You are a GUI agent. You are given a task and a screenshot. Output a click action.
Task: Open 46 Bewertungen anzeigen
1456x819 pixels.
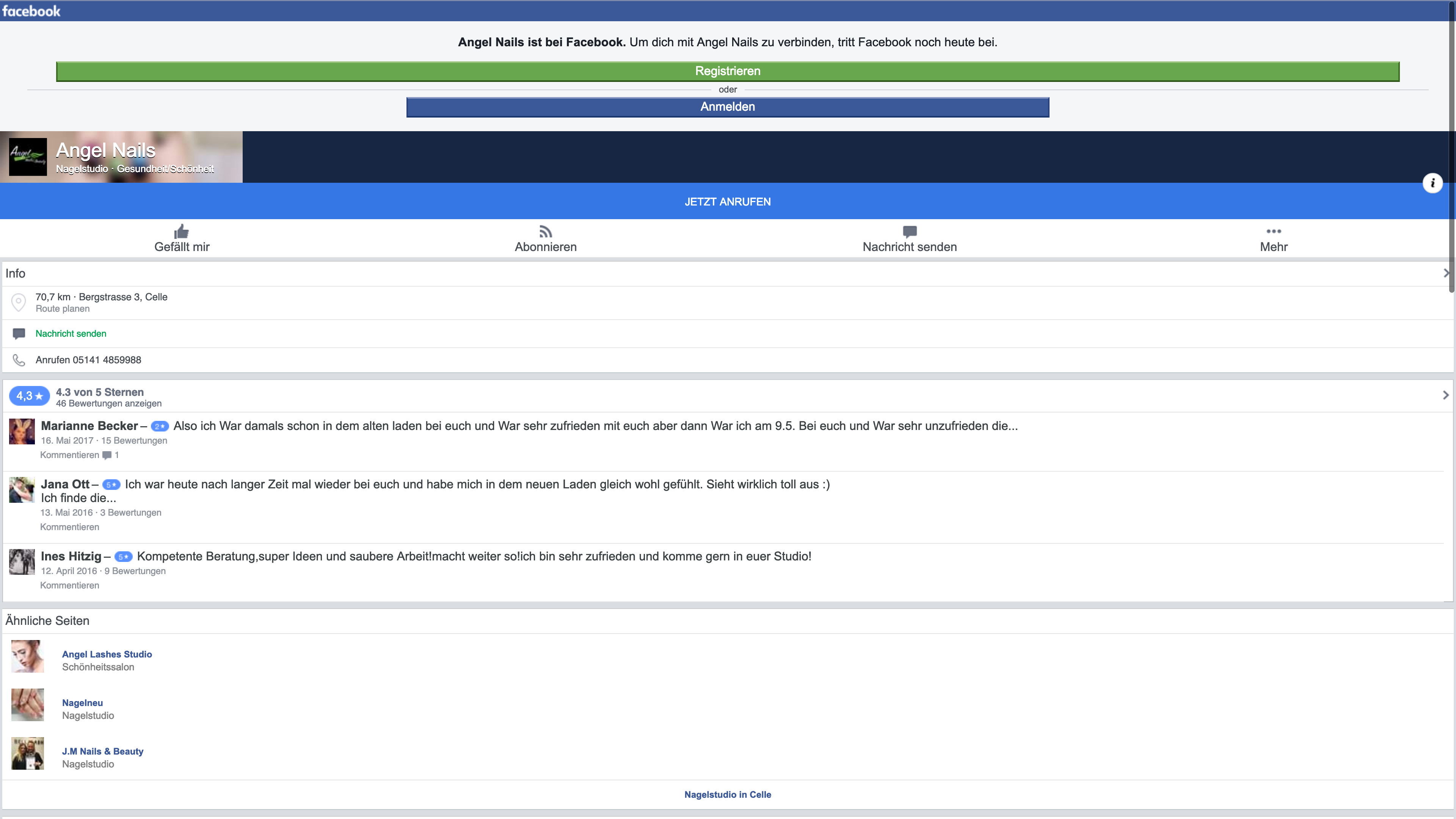tap(108, 403)
